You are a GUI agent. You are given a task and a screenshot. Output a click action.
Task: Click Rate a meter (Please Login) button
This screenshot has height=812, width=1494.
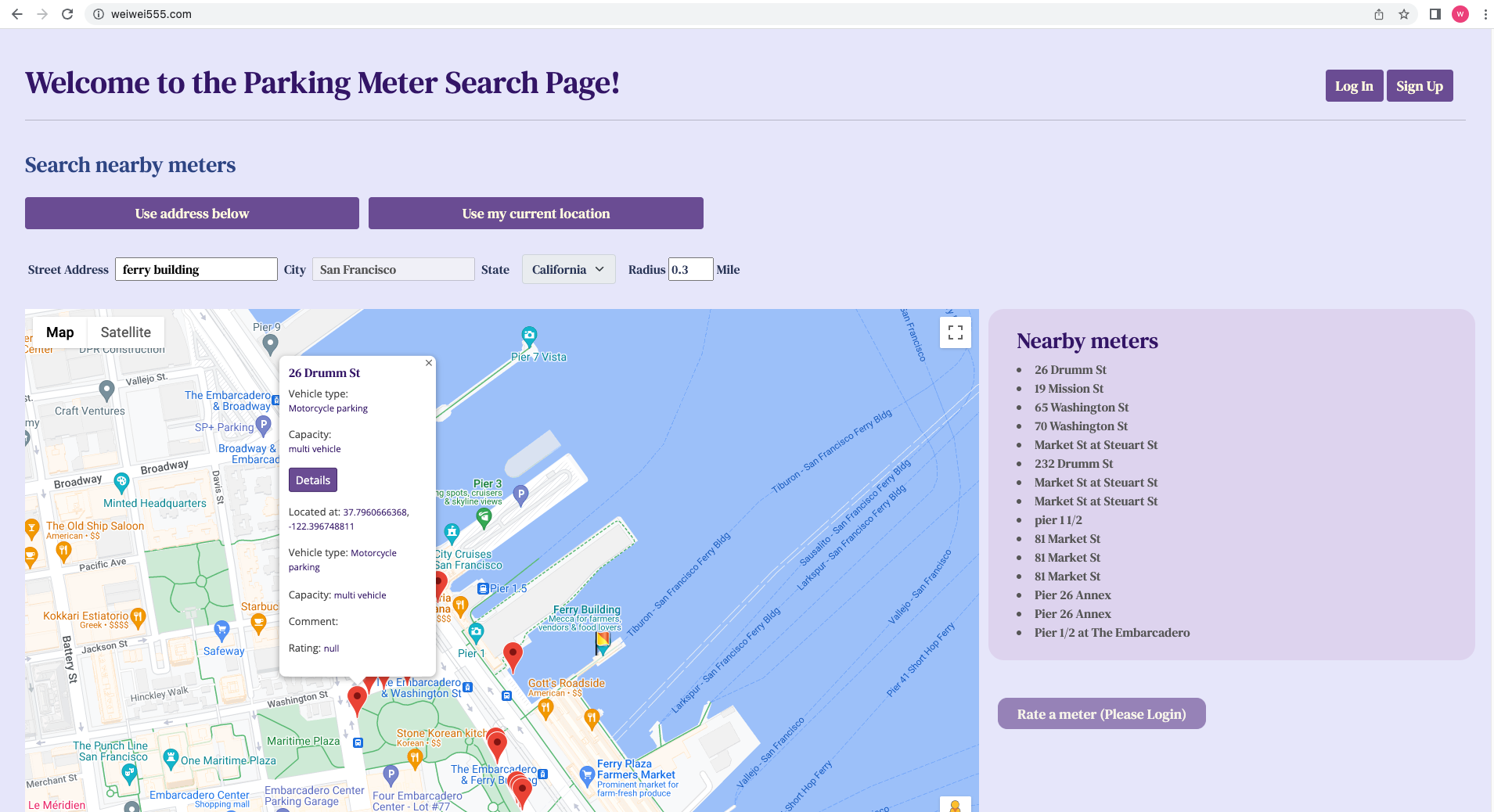tap(1101, 714)
